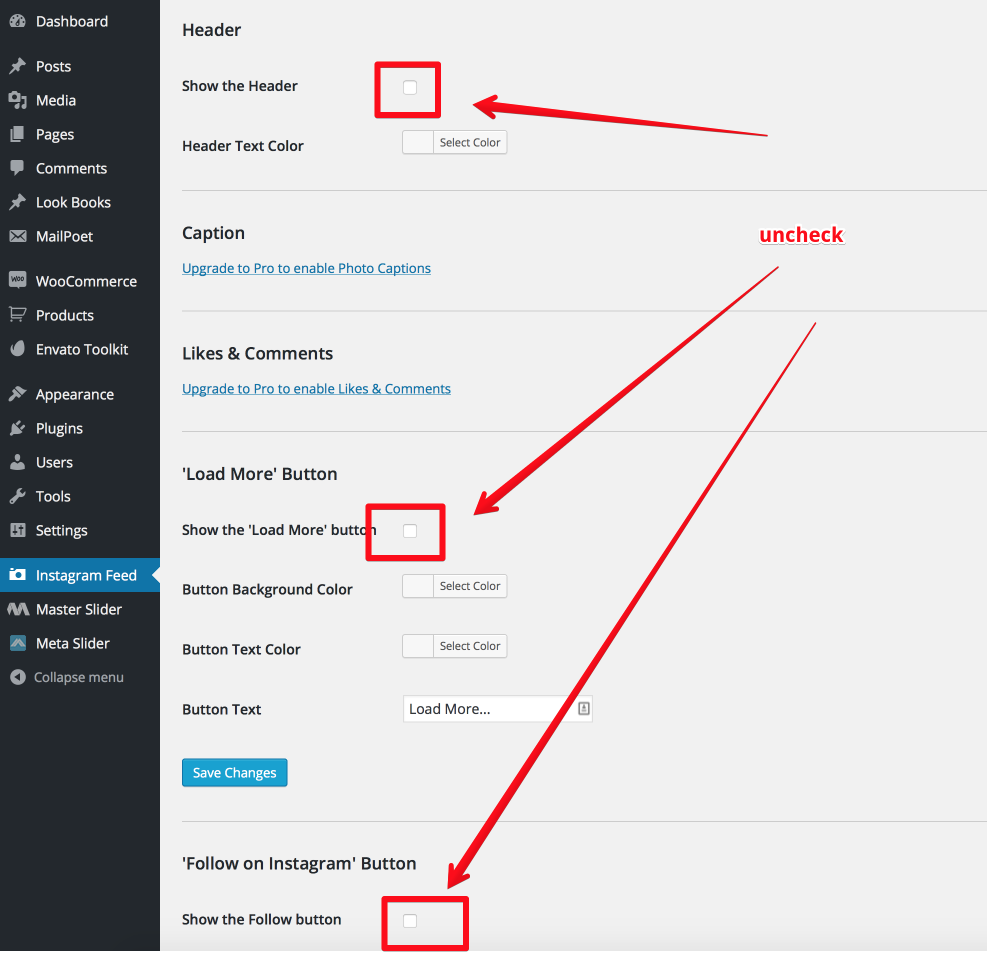Click the Plugins plug icon
987x953 pixels.
click(x=18, y=428)
